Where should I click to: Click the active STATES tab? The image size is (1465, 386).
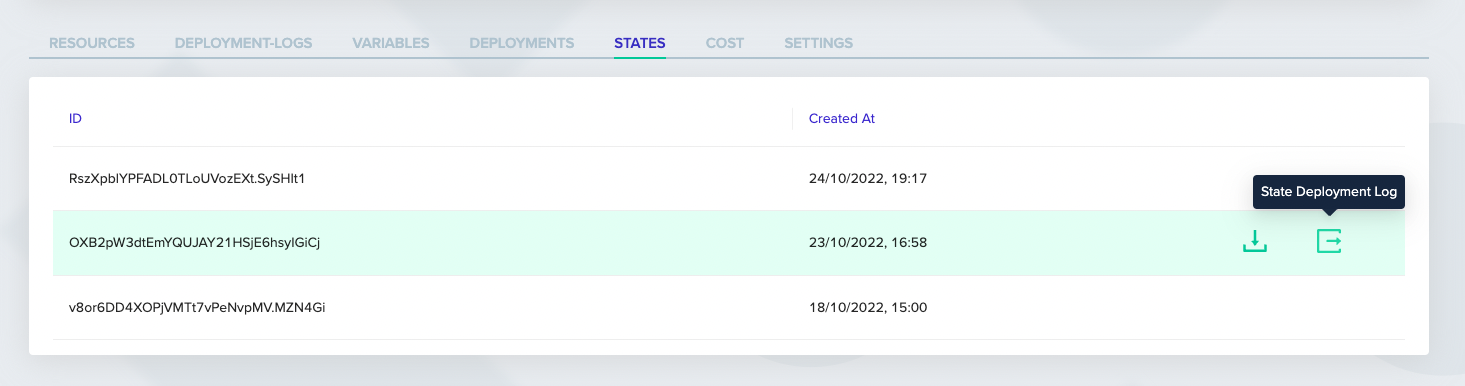tap(640, 43)
